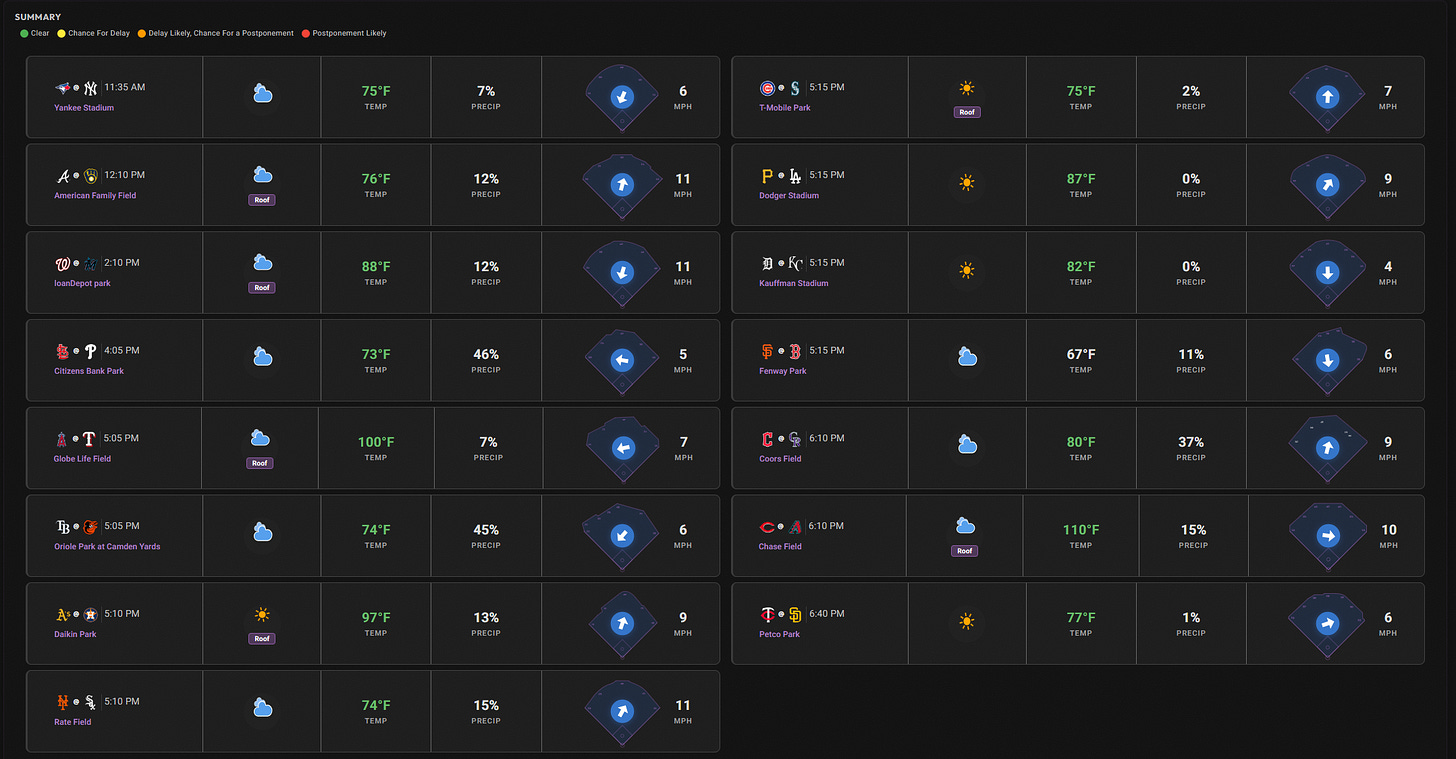The height and width of the screenshot is (759, 1456).
Task: Click the Roof badge for Chase Field
Action: click(965, 551)
